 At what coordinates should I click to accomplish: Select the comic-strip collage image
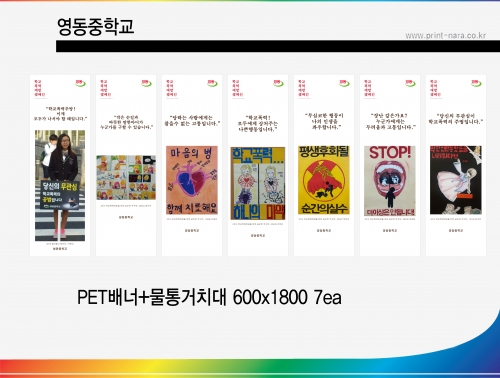126,177
